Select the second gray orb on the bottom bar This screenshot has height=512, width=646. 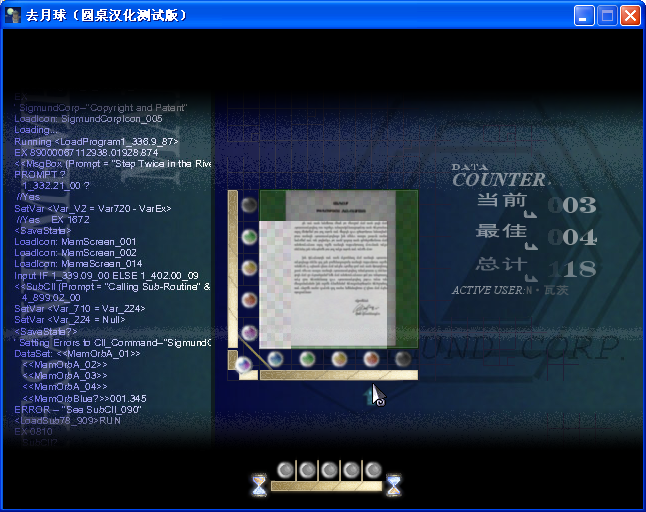307,470
